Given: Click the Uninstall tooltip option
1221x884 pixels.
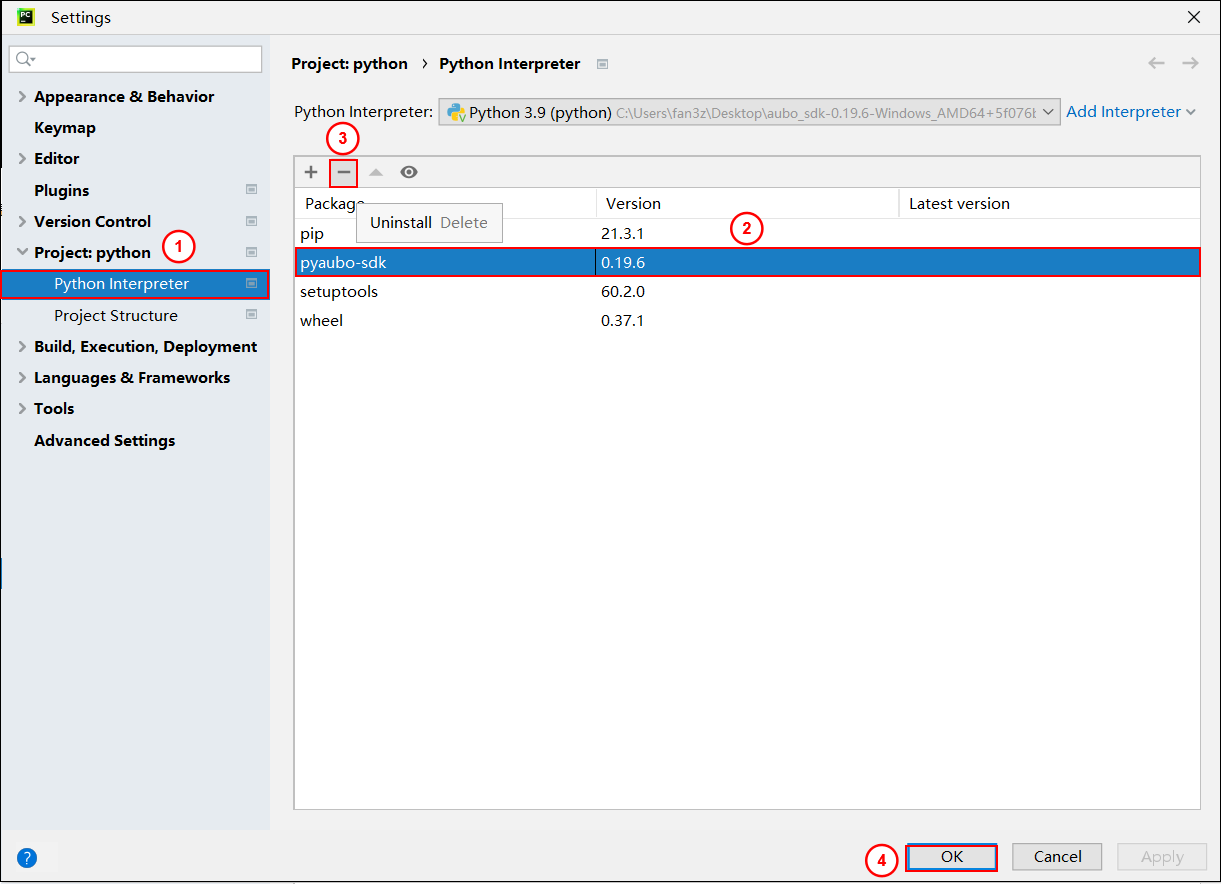Looking at the screenshot, I should [401, 223].
